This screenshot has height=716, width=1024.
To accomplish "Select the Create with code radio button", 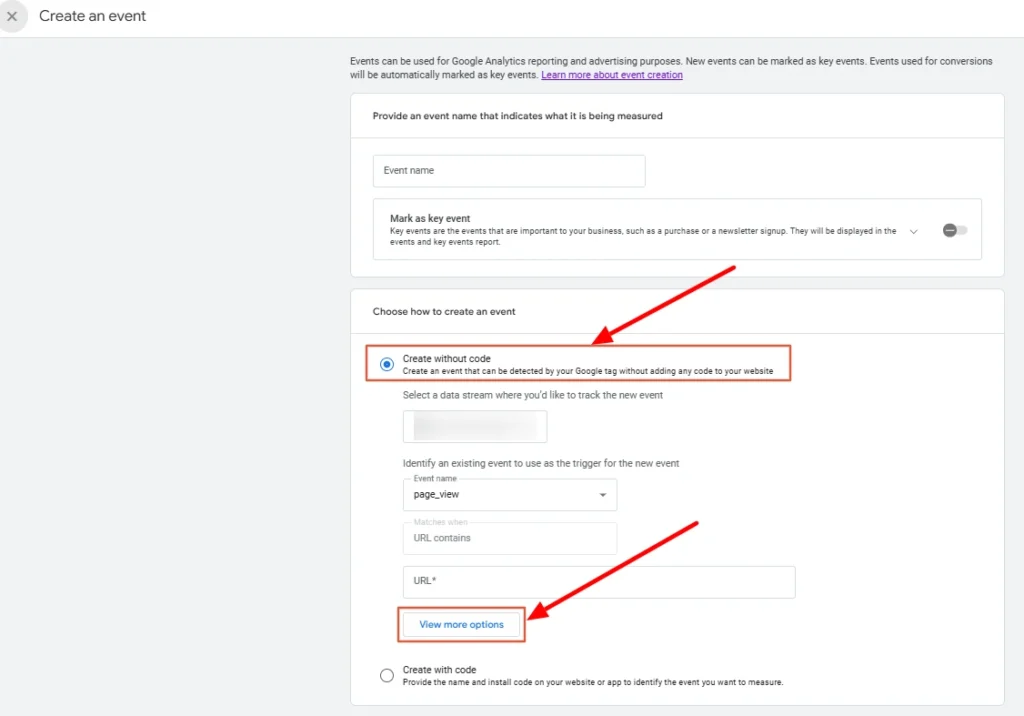I will point(387,676).
